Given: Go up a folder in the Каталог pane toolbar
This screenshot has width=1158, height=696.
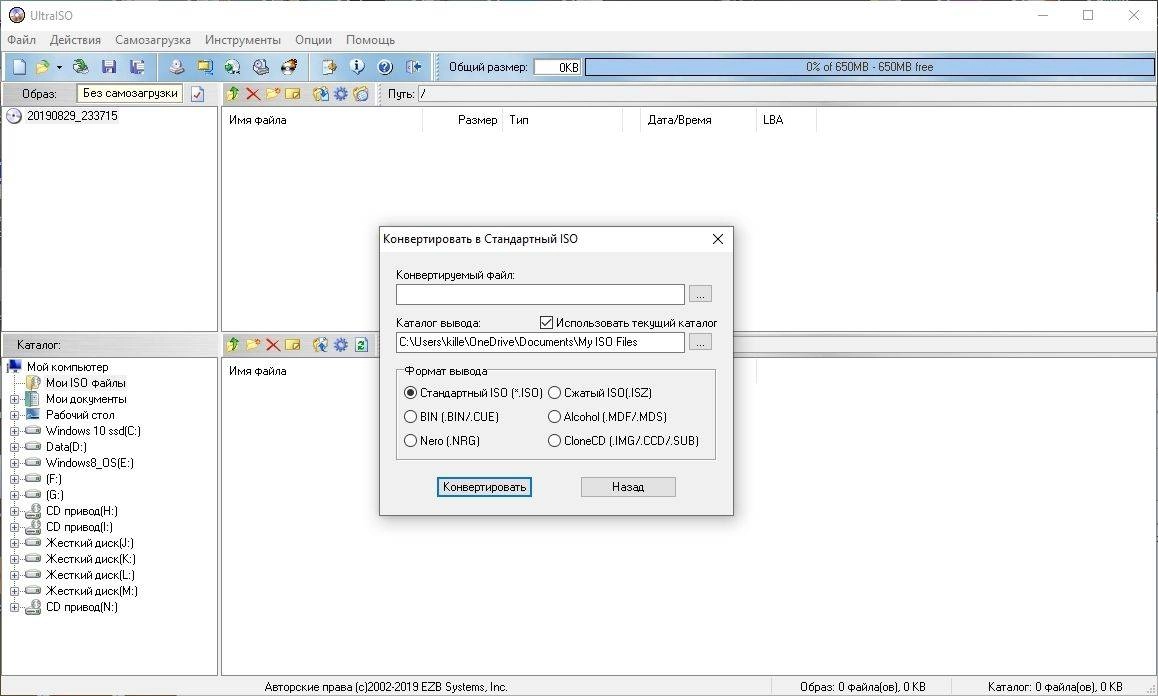Looking at the screenshot, I should pyautogui.click(x=233, y=344).
